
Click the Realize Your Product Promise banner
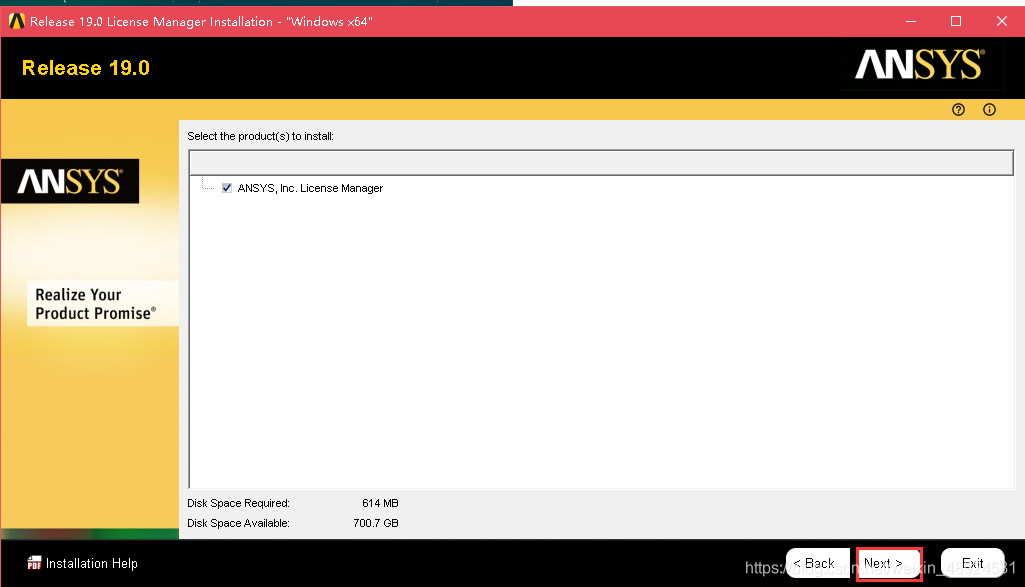click(95, 304)
